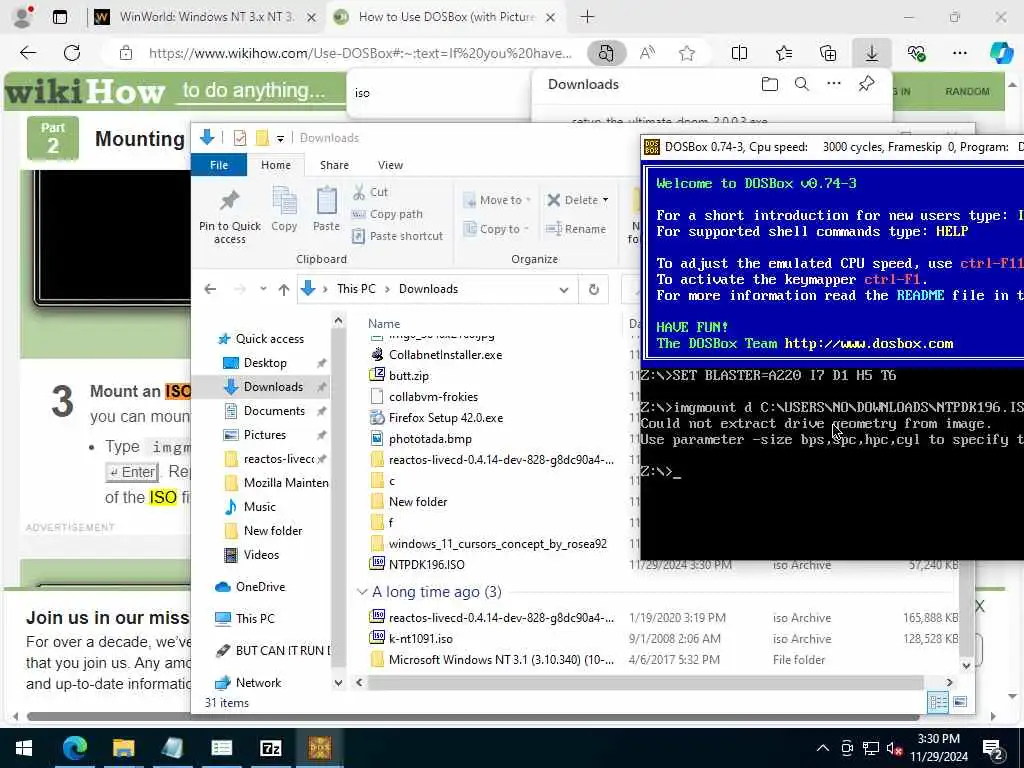Go up one folder level in Explorer

point(283,289)
